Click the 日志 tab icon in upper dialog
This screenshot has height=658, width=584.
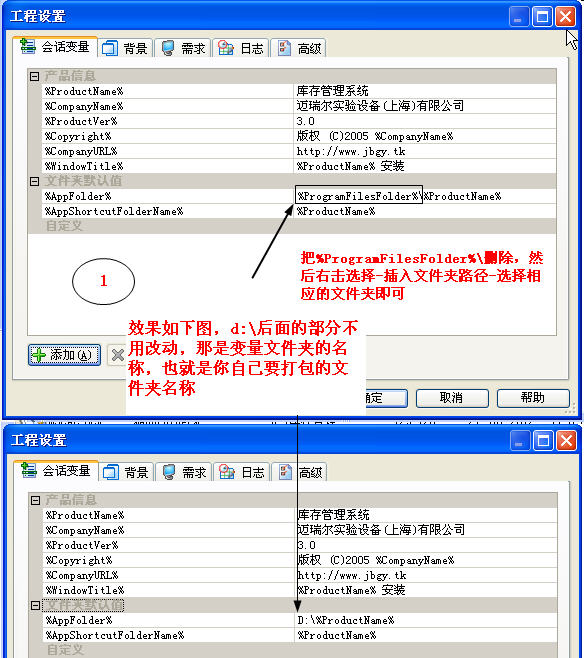click(226, 48)
